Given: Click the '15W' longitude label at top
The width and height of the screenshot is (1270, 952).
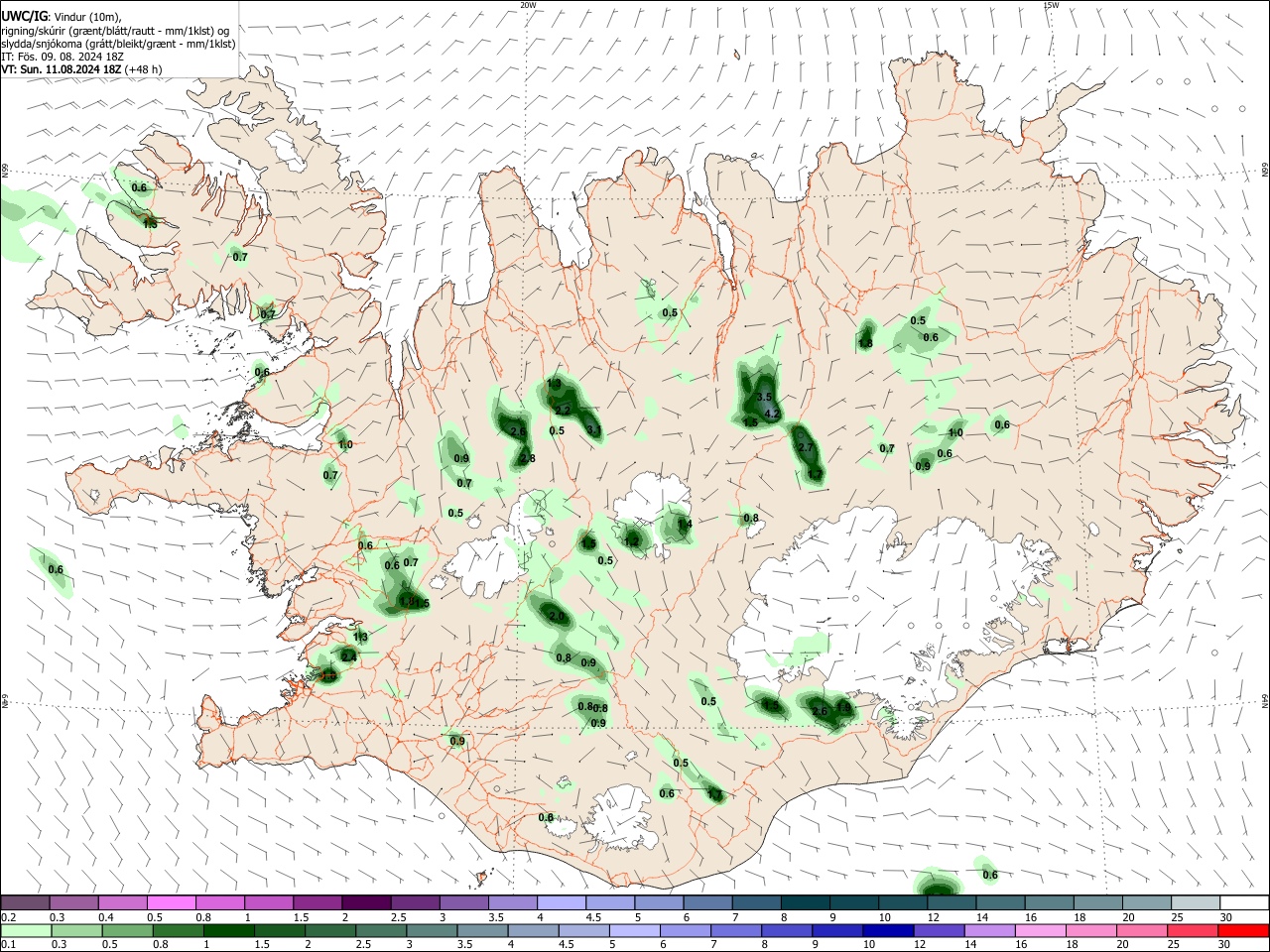Looking at the screenshot, I should click(1050, 5).
